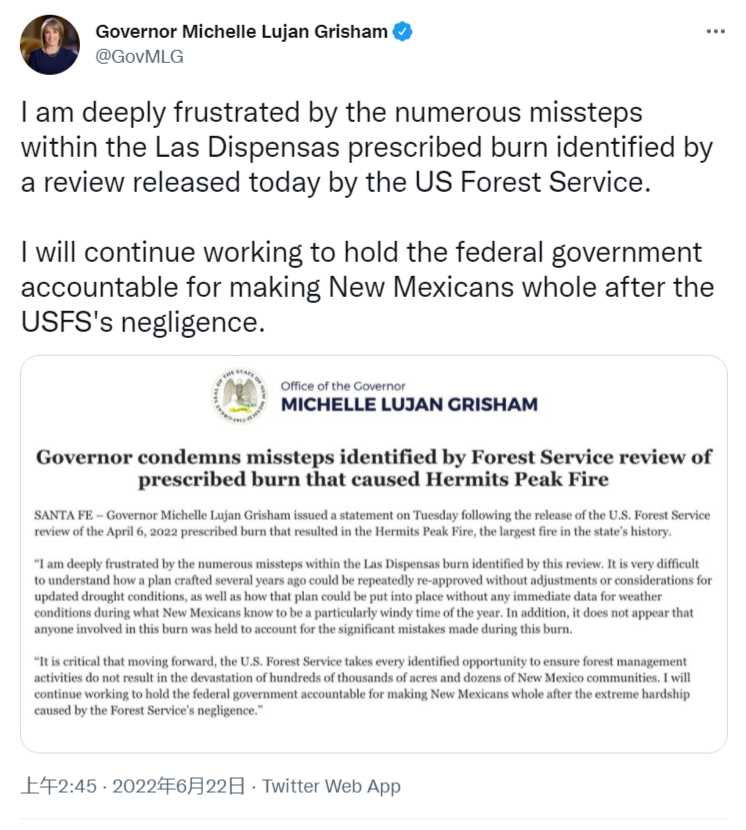Click the 2022年6月22日 date
The width and height of the screenshot is (746, 830).
tap(181, 786)
